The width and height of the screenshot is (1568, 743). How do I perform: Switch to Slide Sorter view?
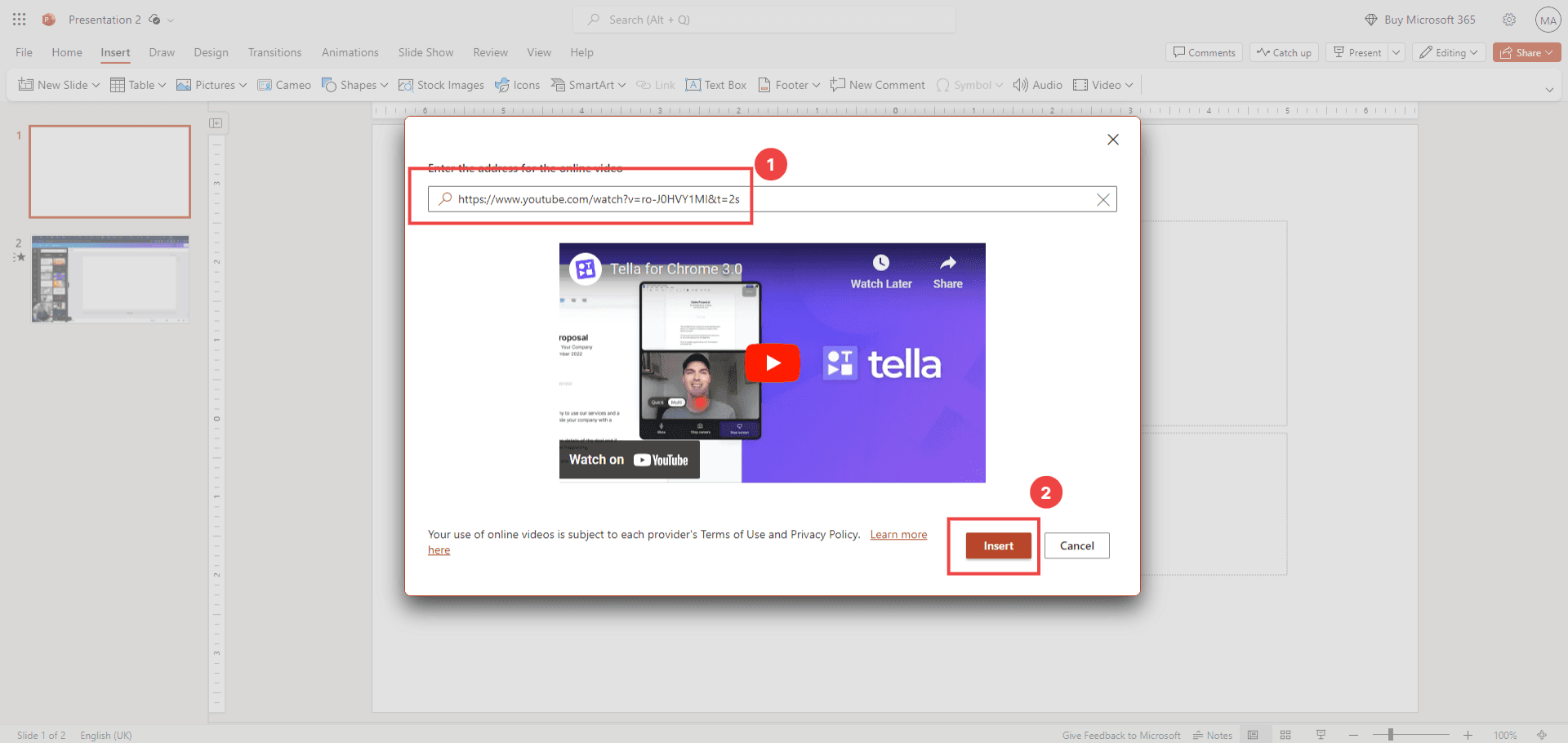(x=1285, y=735)
